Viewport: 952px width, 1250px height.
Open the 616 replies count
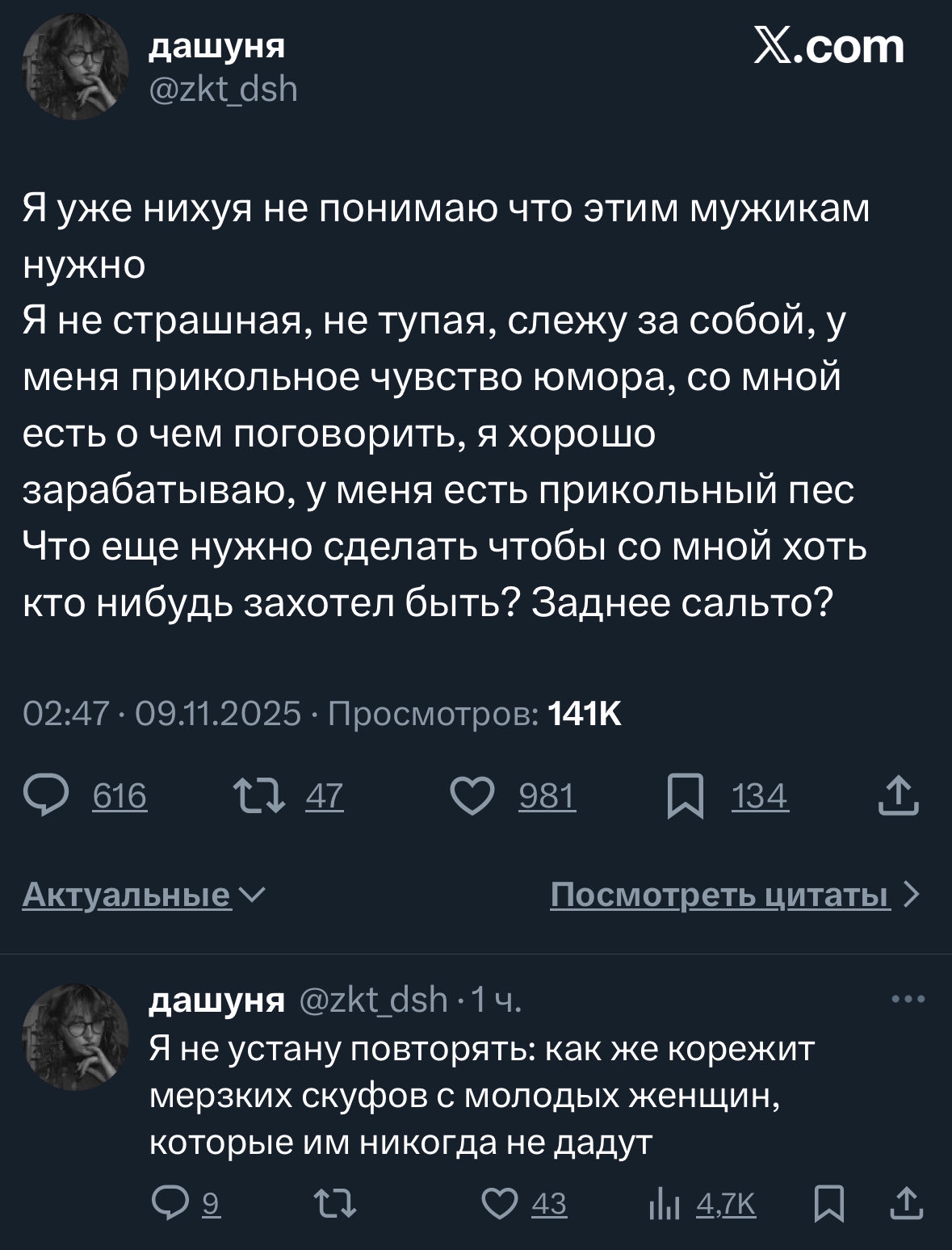pyautogui.click(x=120, y=797)
